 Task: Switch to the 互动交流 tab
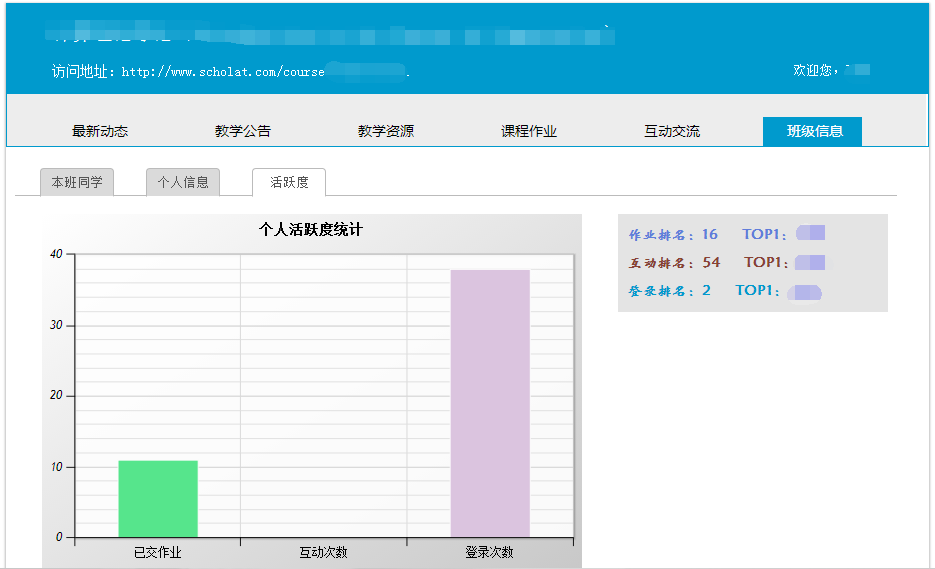672,131
